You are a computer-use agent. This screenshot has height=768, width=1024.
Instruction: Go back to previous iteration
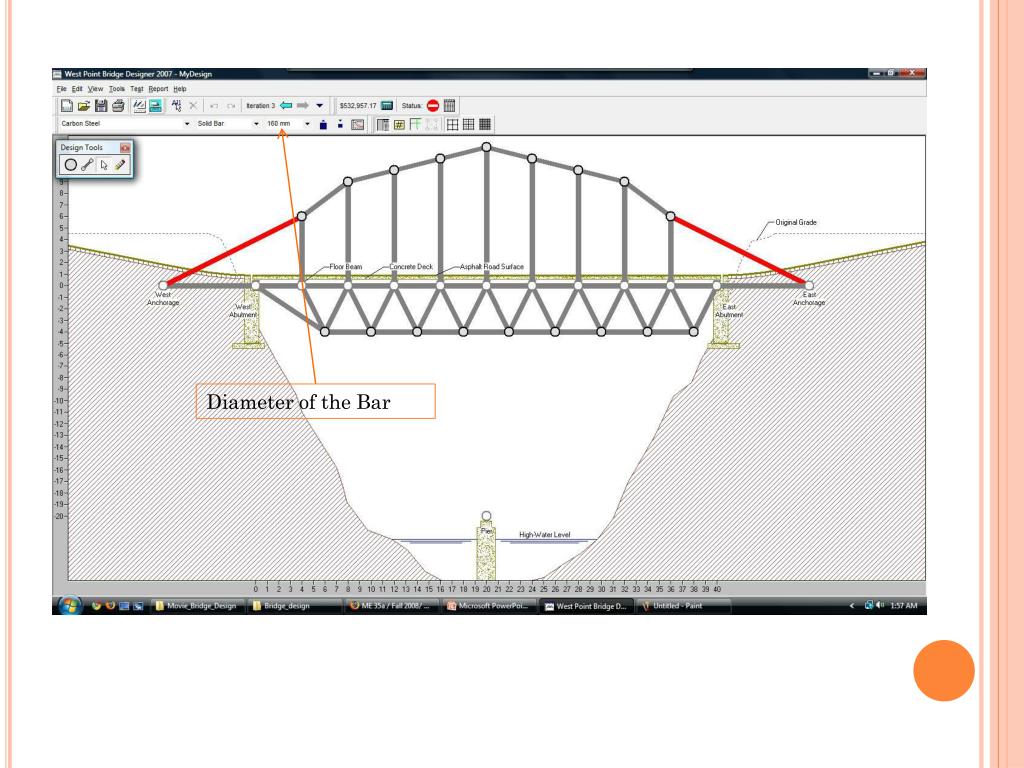click(x=286, y=105)
